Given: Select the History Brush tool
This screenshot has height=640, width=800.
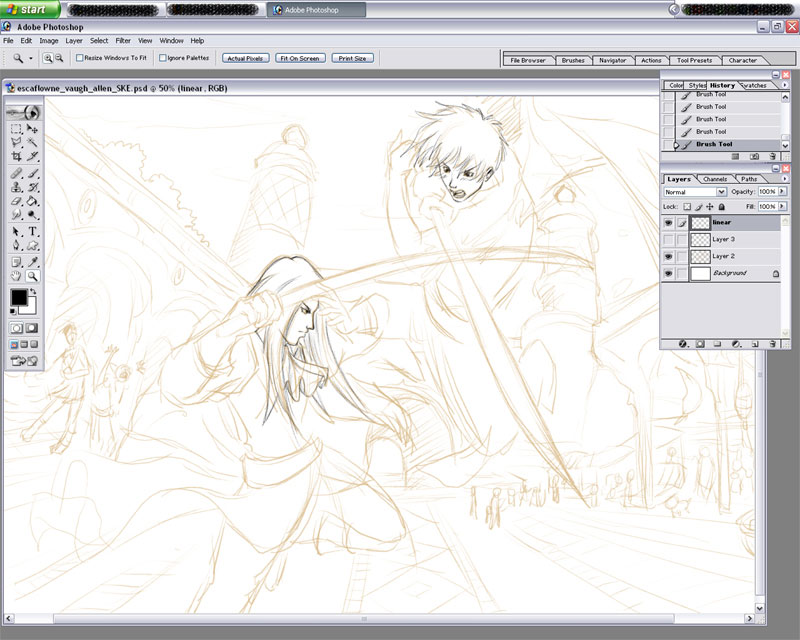Looking at the screenshot, I should click(x=32, y=187).
